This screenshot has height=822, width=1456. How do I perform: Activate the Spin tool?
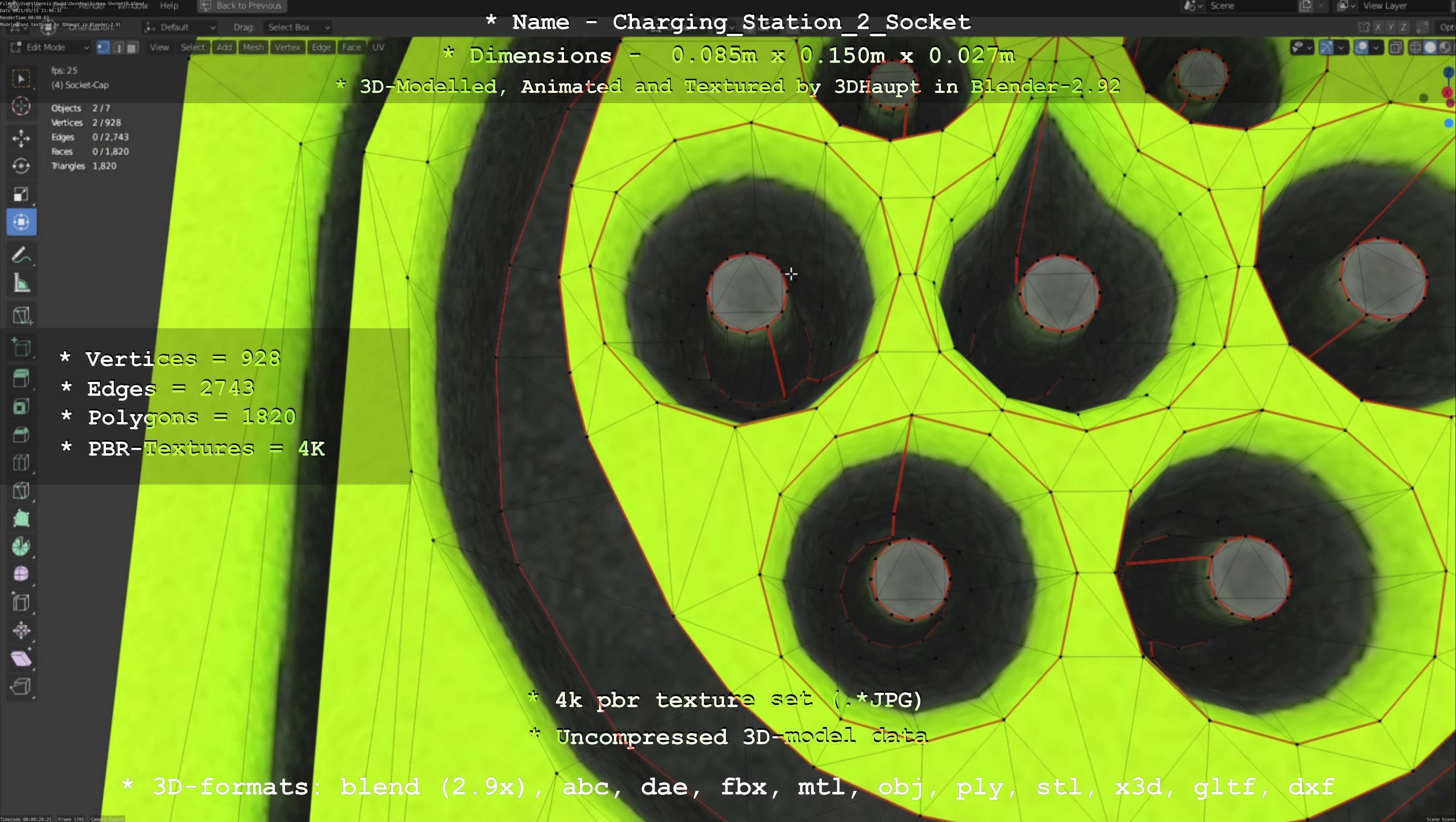click(21, 546)
